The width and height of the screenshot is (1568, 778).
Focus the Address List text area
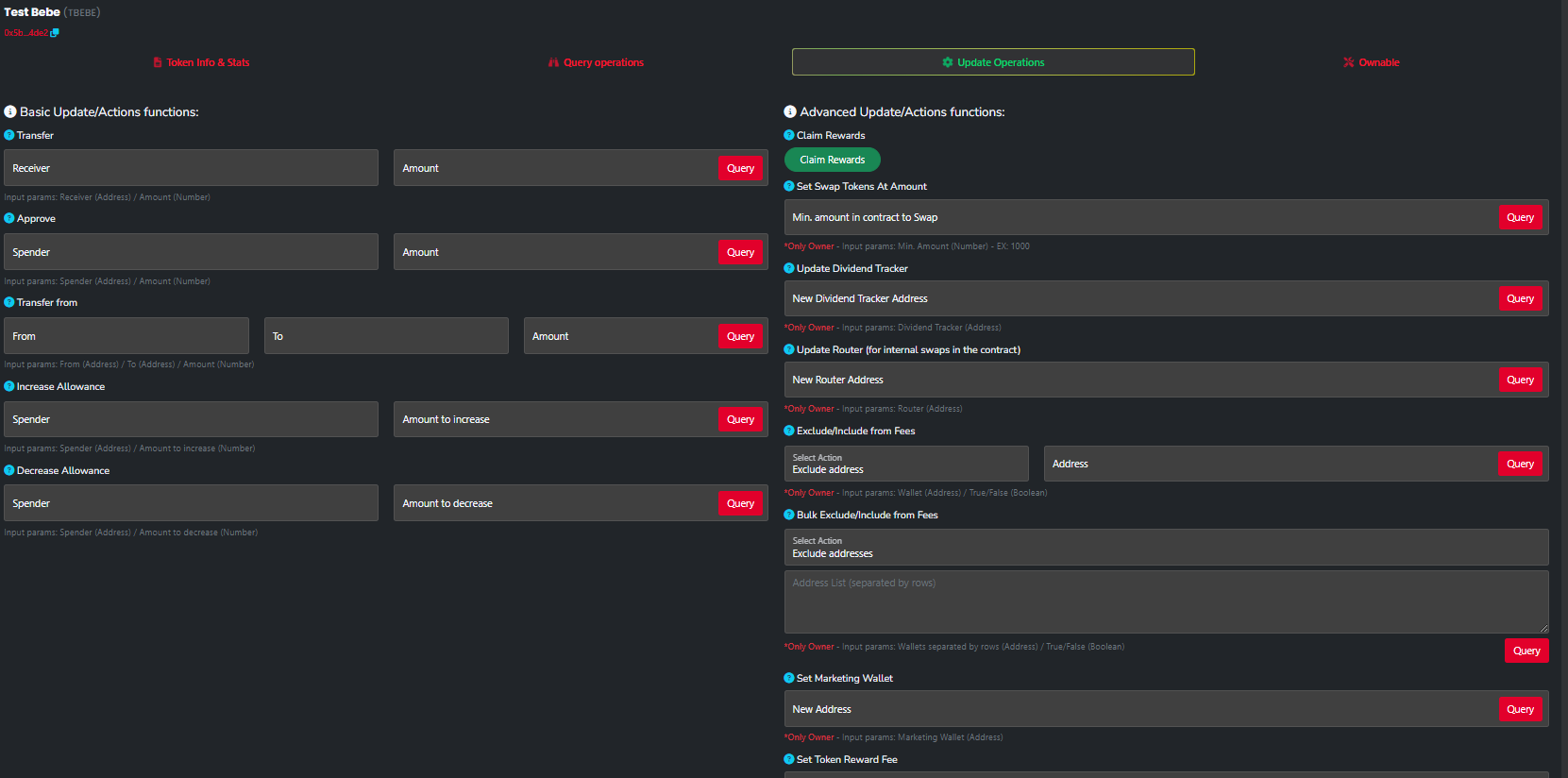[x=1165, y=601]
